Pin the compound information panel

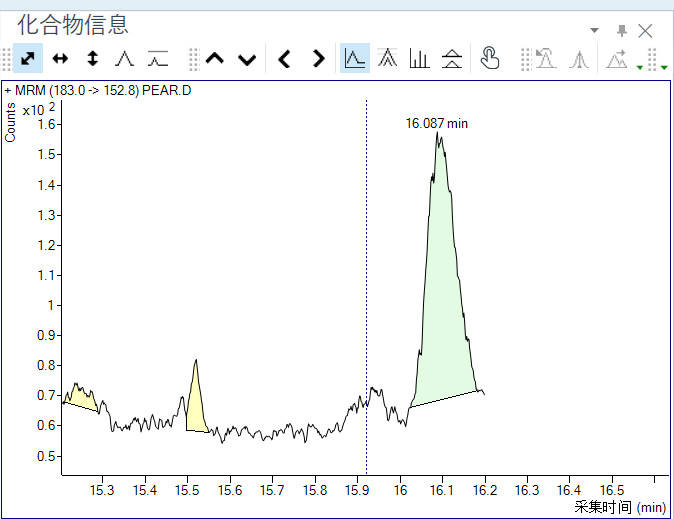tap(622, 31)
